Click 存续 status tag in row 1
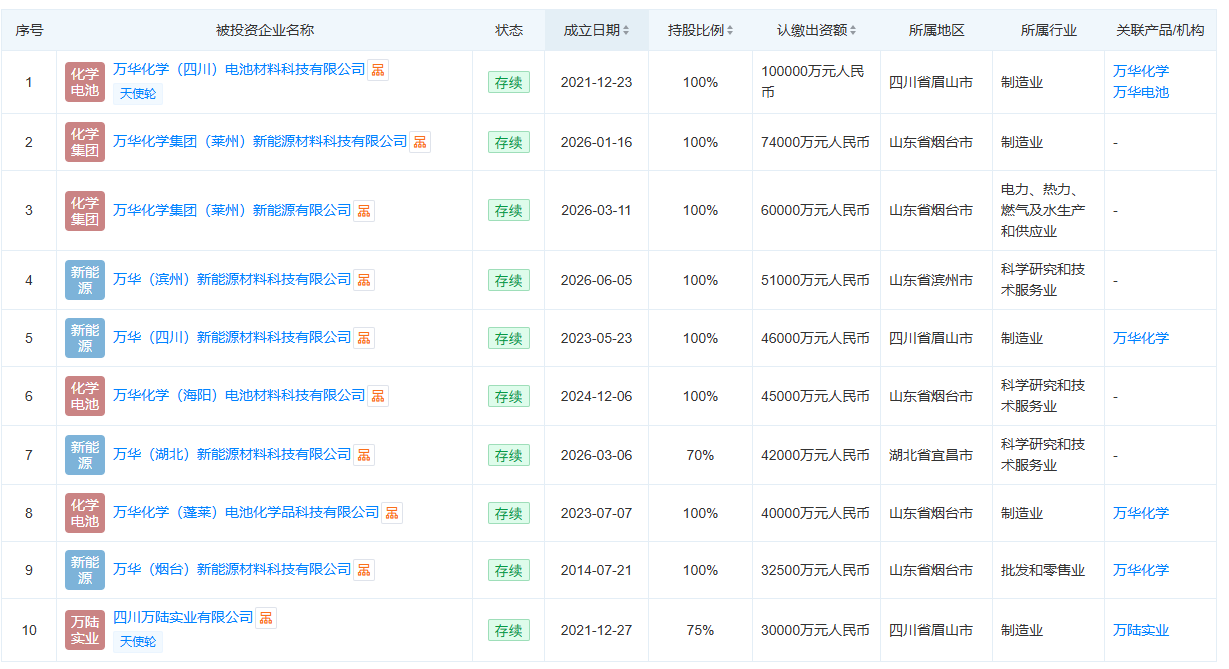 (509, 82)
